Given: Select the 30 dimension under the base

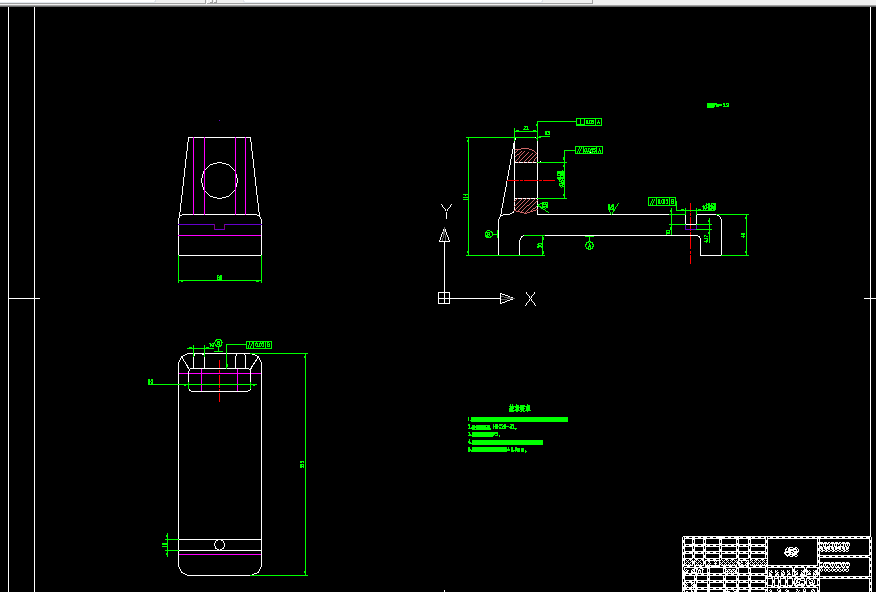Looking at the screenshot, I should coord(539,245).
